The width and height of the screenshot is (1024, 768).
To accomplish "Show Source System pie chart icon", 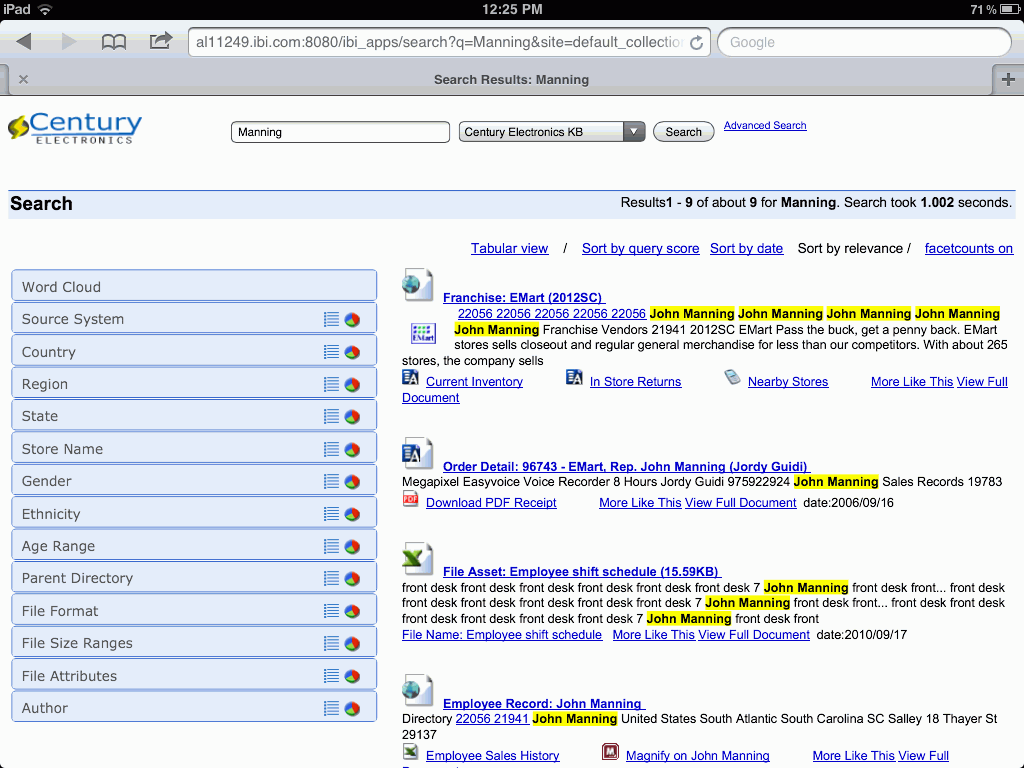I will (353, 319).
